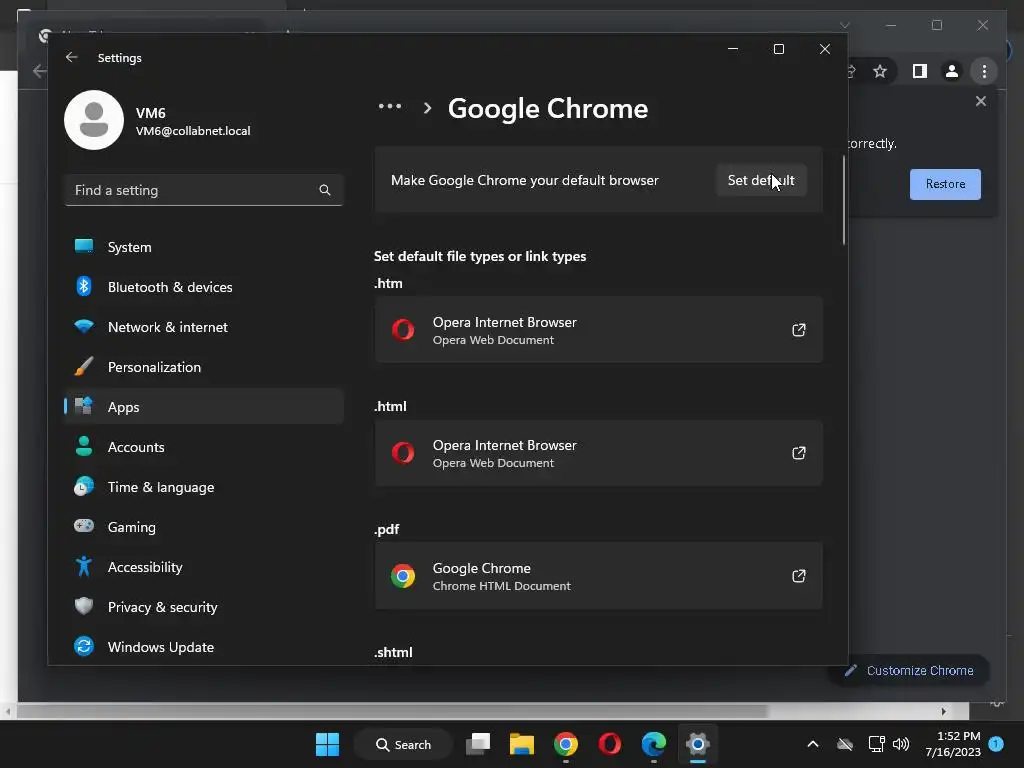Click the taskbar Search box
The image size is (1024, 768).
pos(404,744)
